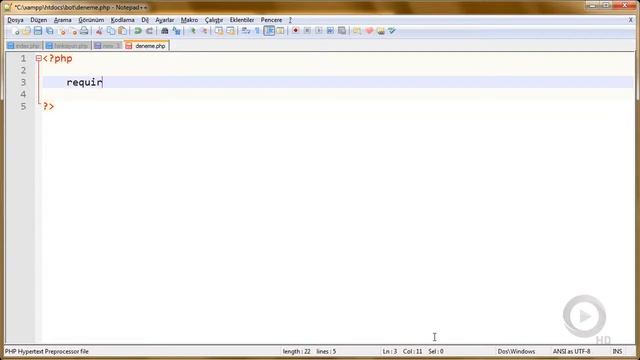Open the Çalıştır menu

coord(214,20)
